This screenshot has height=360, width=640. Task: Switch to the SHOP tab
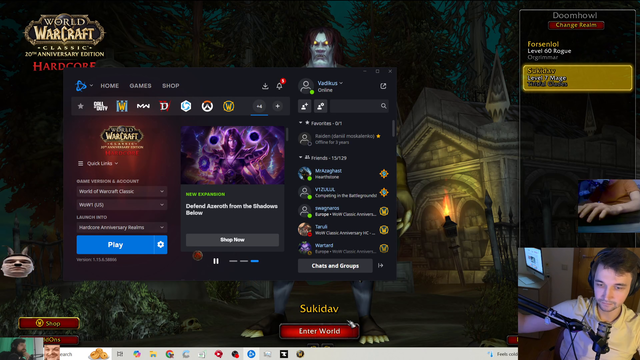[171, 86]
